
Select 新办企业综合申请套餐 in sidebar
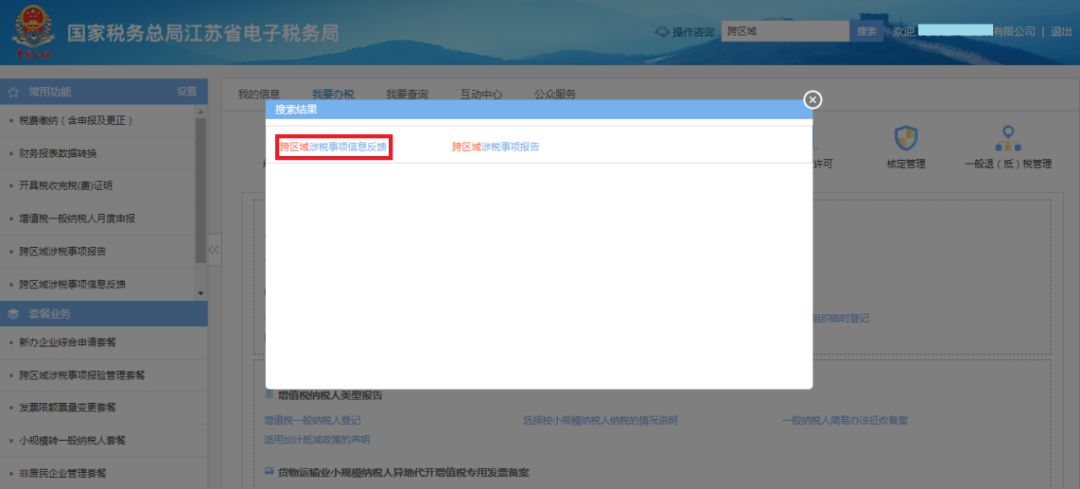click(68, 343)
